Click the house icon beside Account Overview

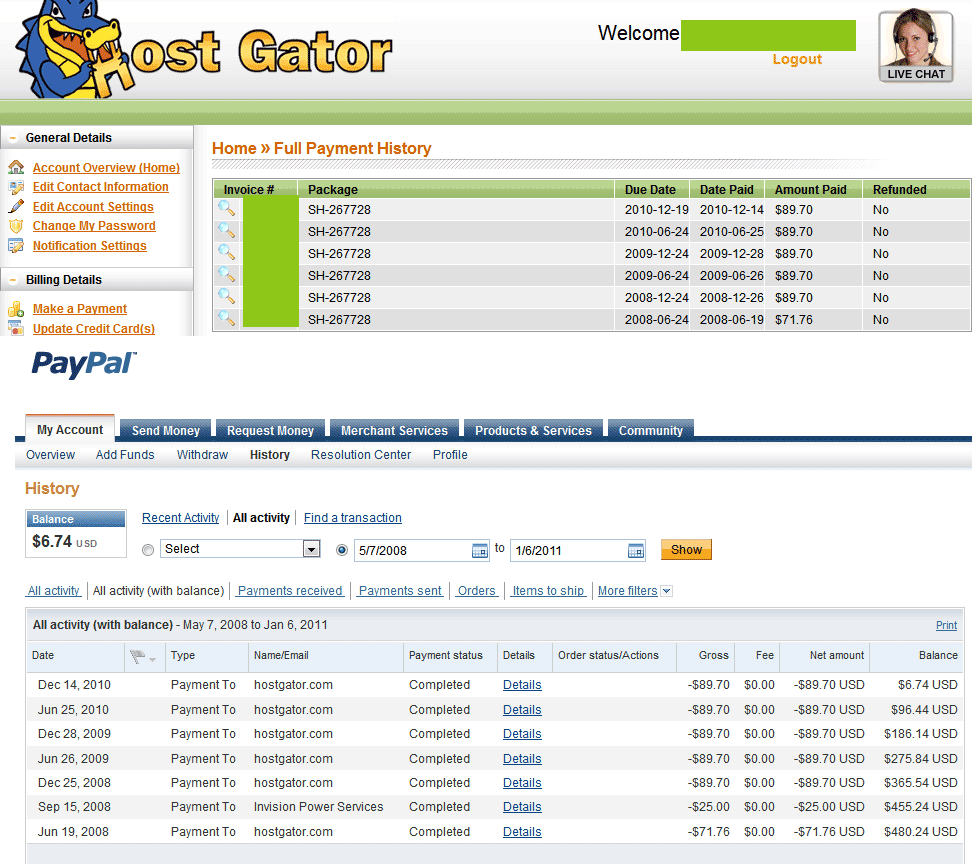(16, 167)
